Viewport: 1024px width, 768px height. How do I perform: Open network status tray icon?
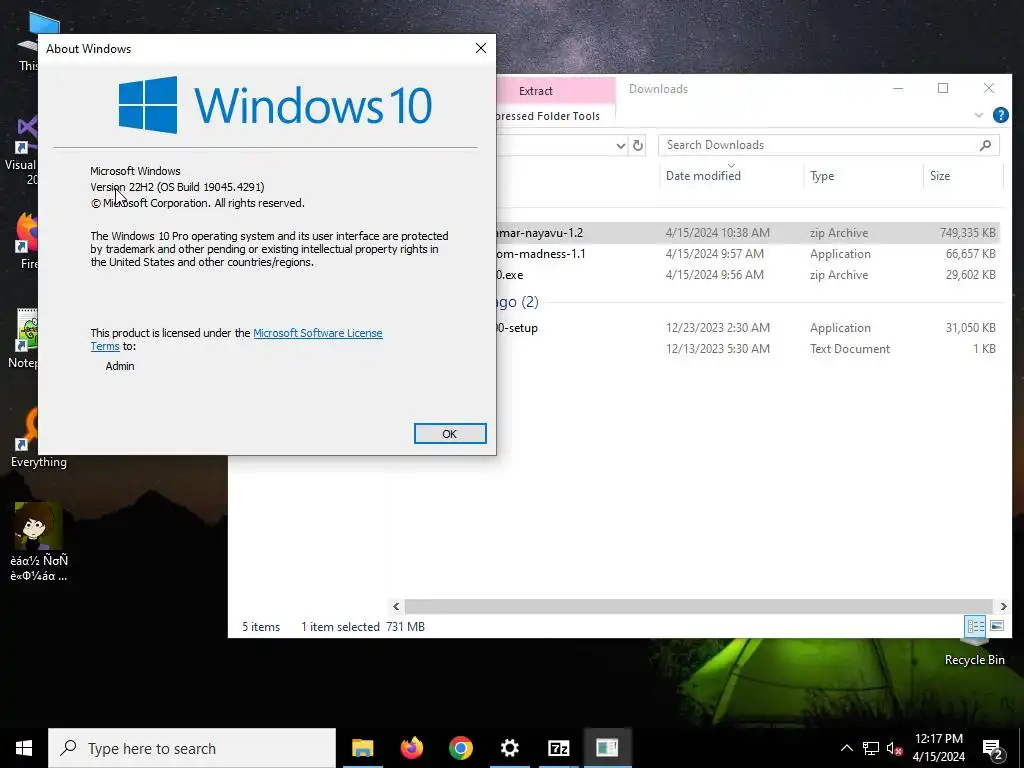pos(871,748)
